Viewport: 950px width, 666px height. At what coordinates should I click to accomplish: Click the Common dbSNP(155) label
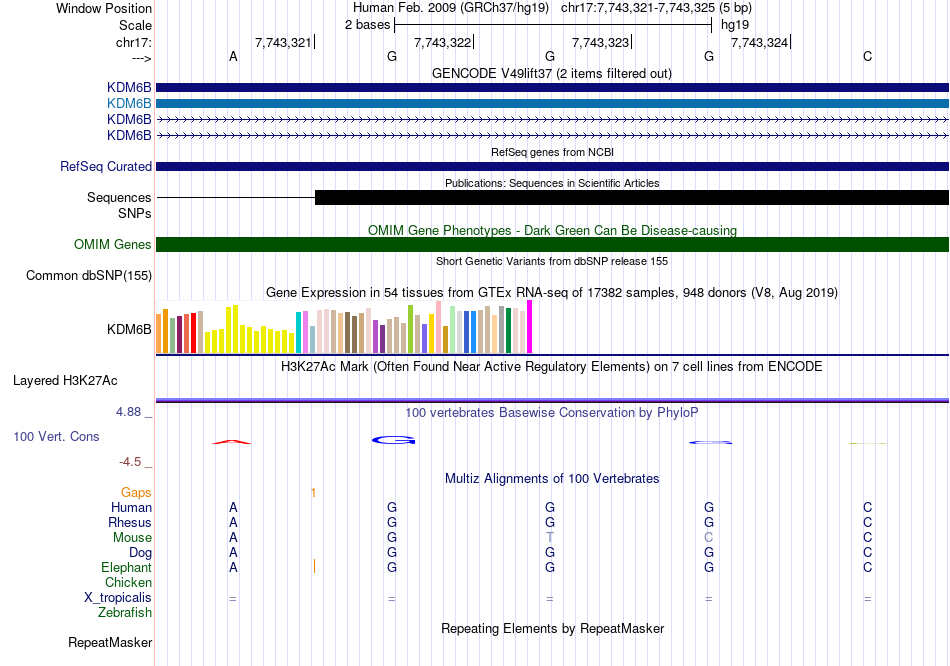[88, 276]
